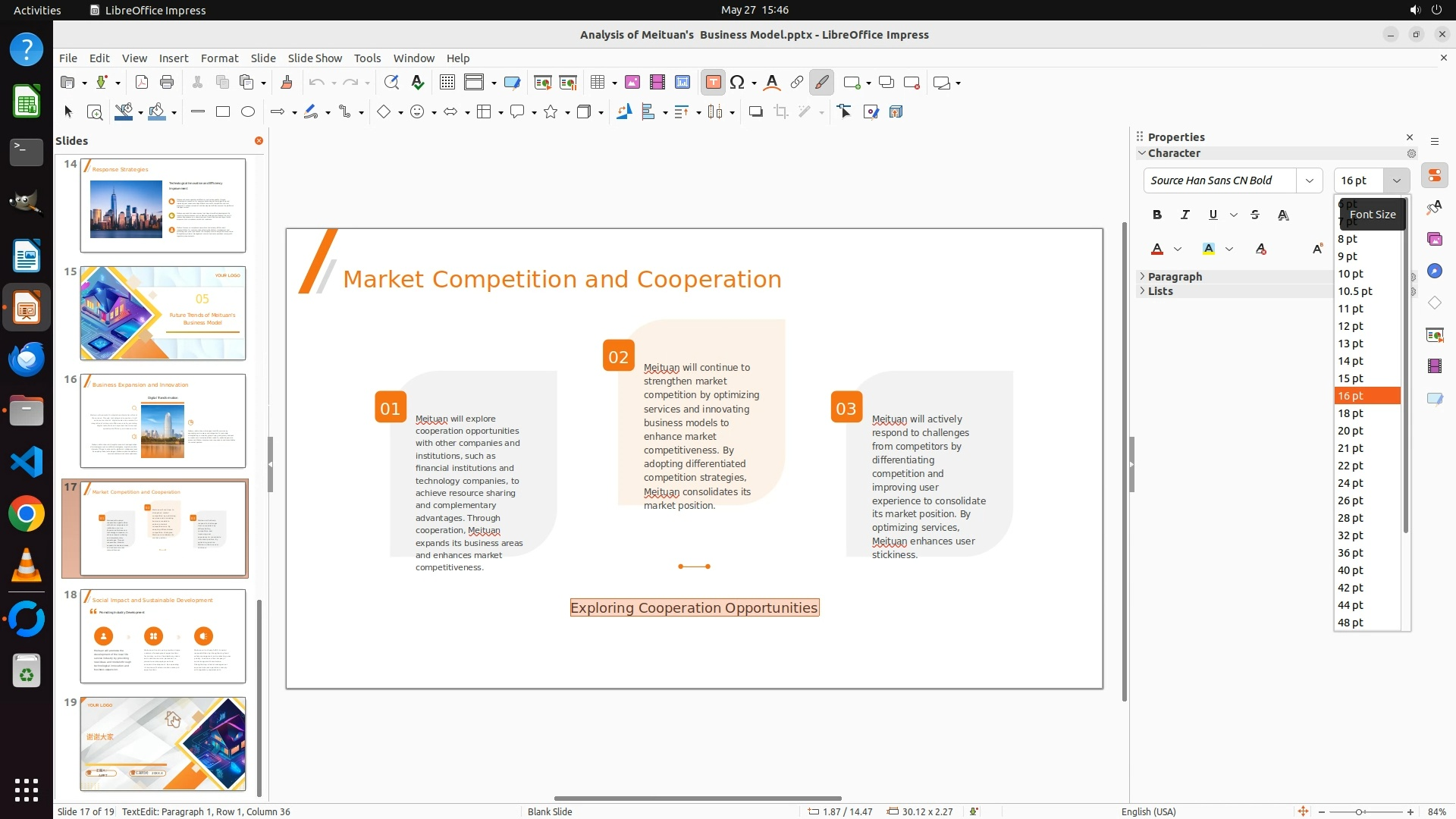Select the Rectangle shape tool
1456x819 pixels.
pyautogui.click(x=223, y=112)
